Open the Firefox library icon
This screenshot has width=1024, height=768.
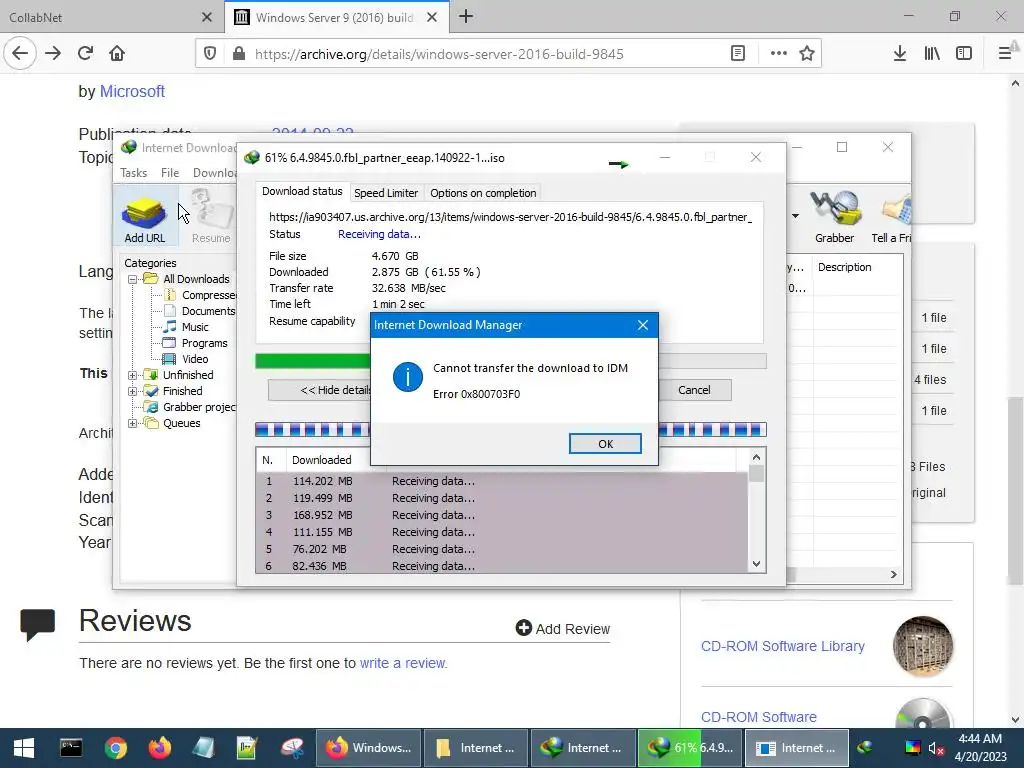pyautogui.click(x=932, y=54)
